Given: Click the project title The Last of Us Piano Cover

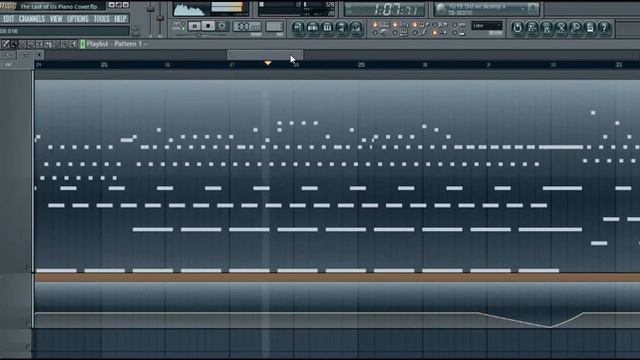Looking at the screenshot, I should click(x=59, y=6).
